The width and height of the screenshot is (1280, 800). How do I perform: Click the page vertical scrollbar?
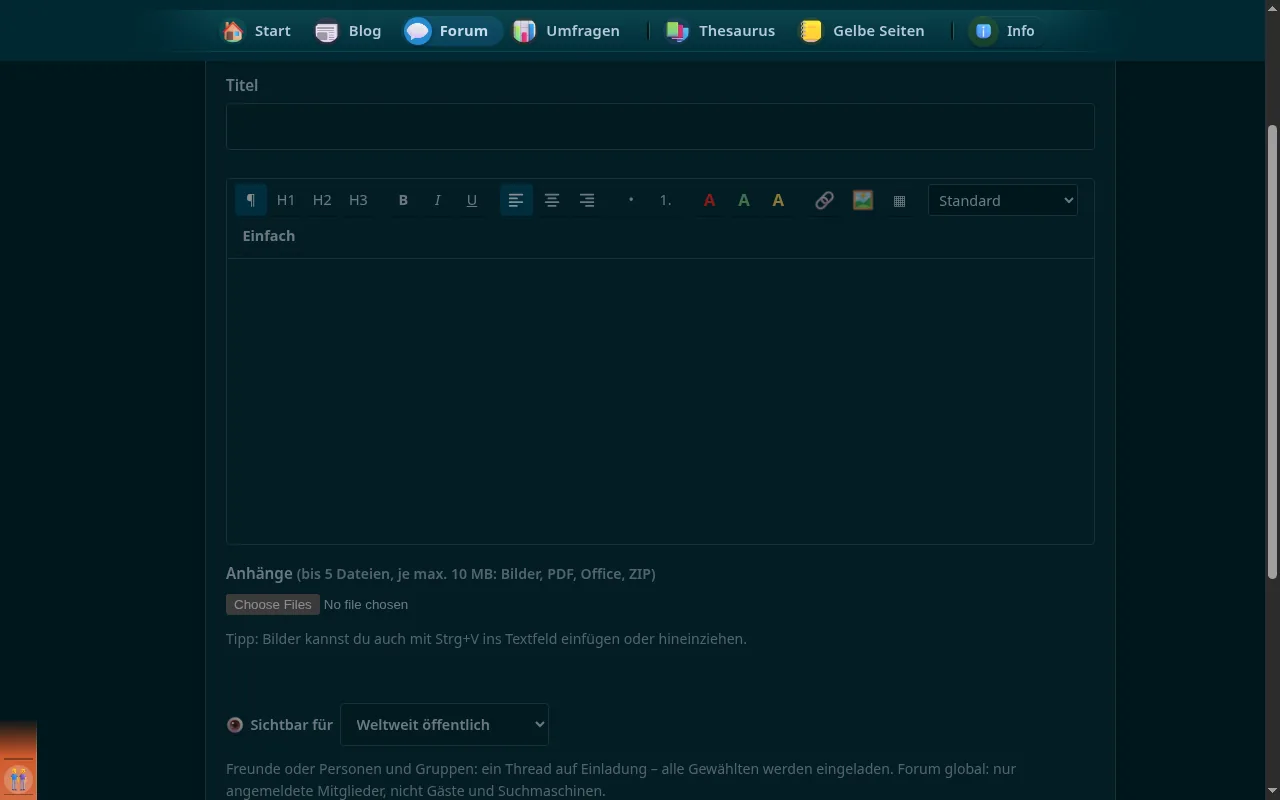click(x=1272, y=352)
